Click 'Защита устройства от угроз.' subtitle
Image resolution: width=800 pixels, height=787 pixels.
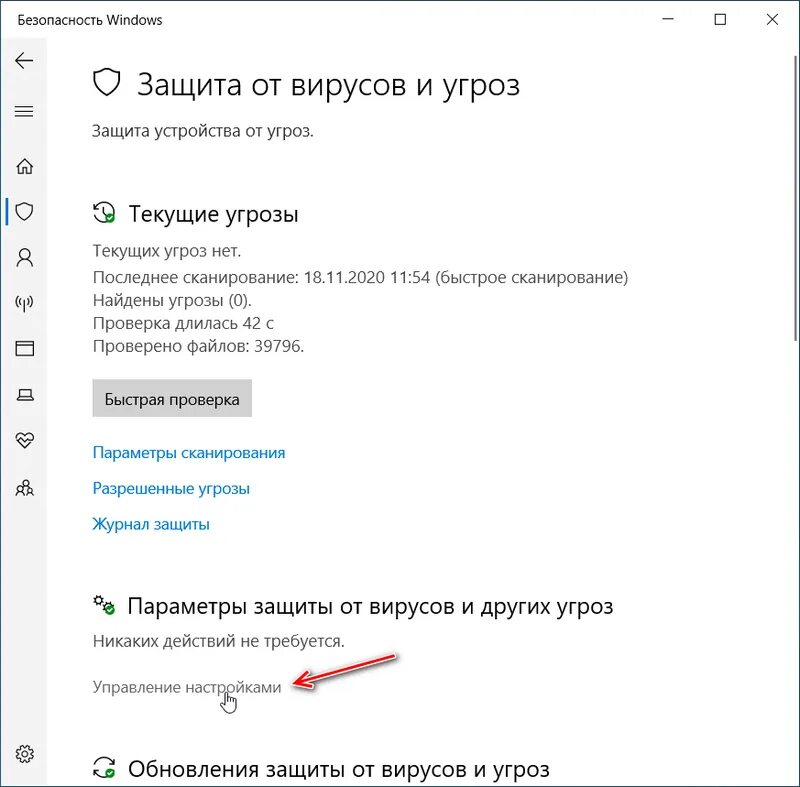pyautogui.click(x=203, y=131)
